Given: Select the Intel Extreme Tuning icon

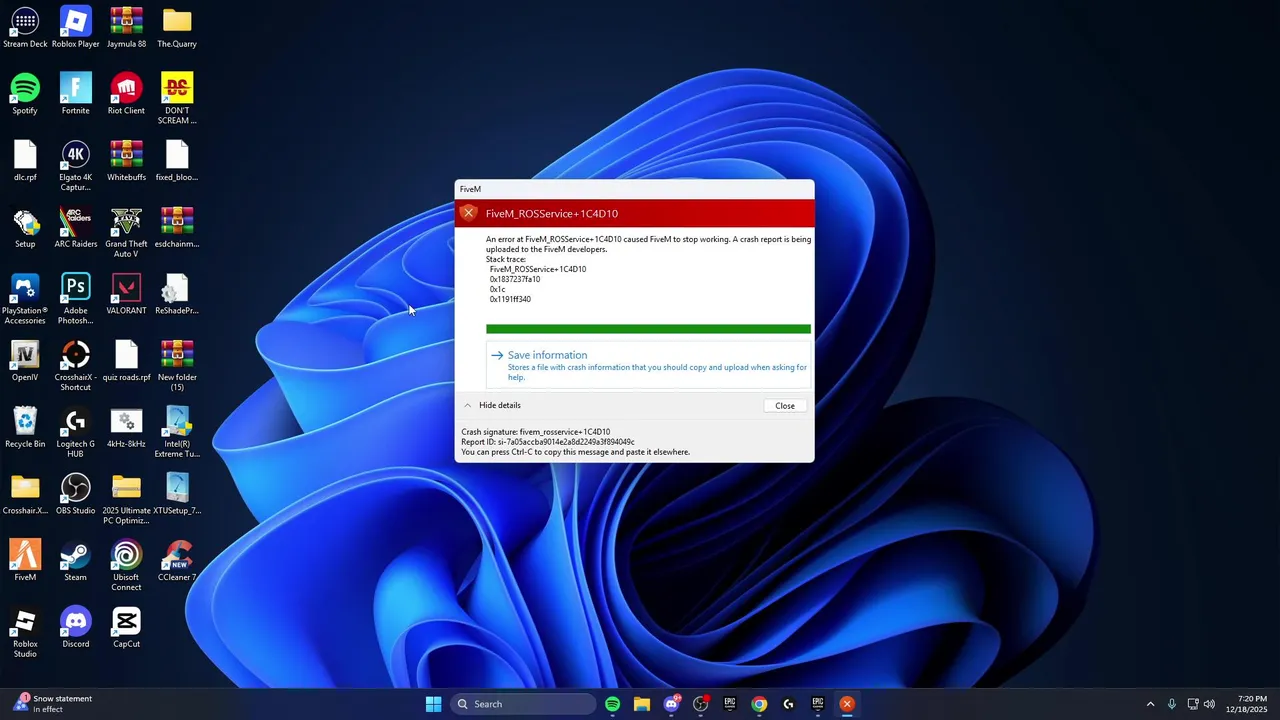Looking at the screenshot, I should [x=177, y=432].
